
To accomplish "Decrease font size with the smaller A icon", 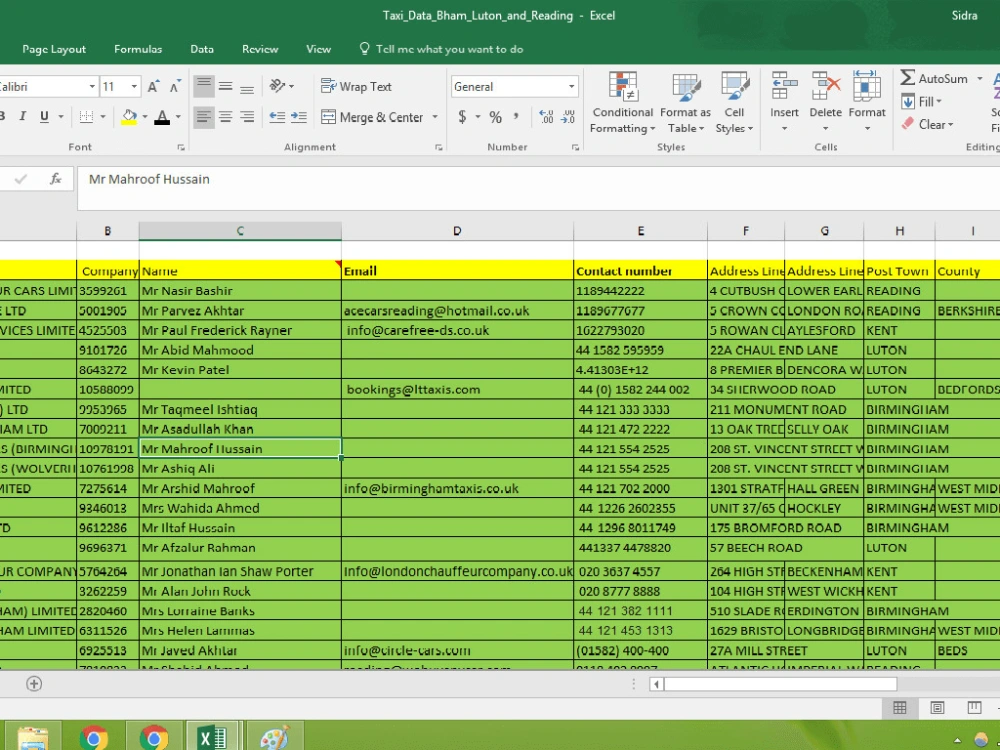I will tap(175, 87).
